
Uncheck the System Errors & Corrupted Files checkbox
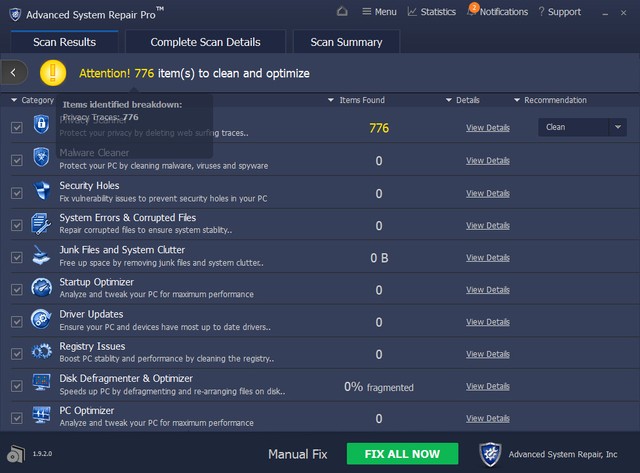coord(17,225)
